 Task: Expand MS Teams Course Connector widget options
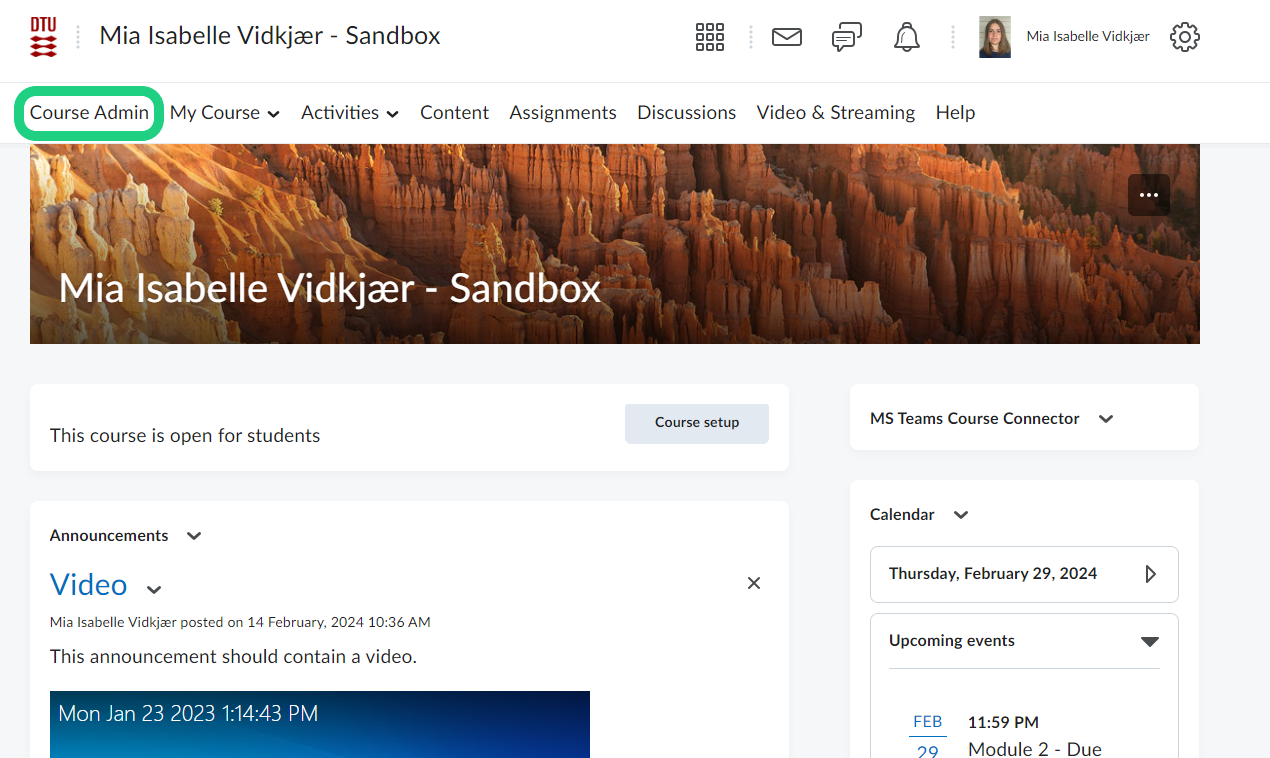[x=1106, y=419]
